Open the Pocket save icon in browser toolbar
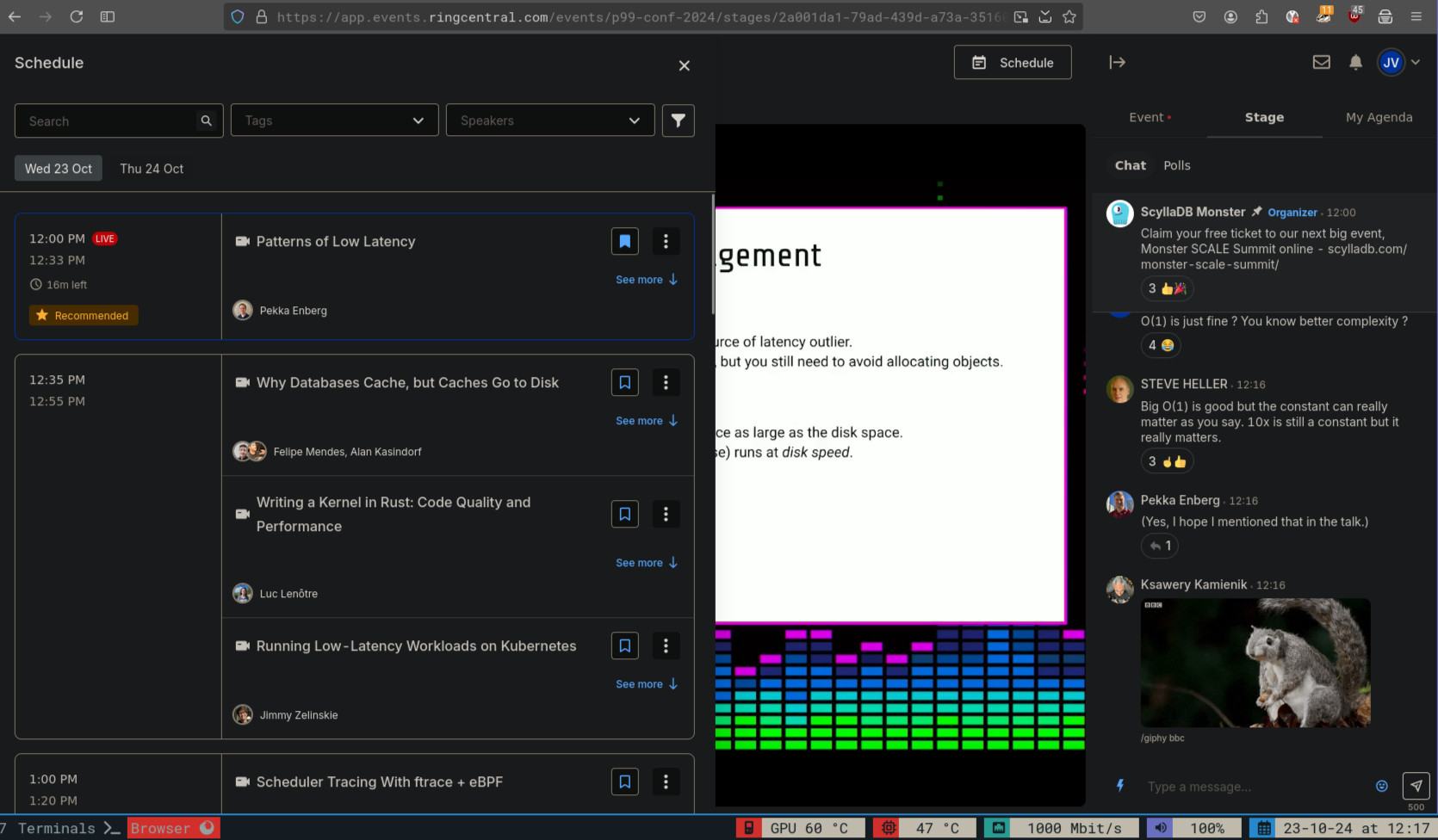 point(1199,16)
